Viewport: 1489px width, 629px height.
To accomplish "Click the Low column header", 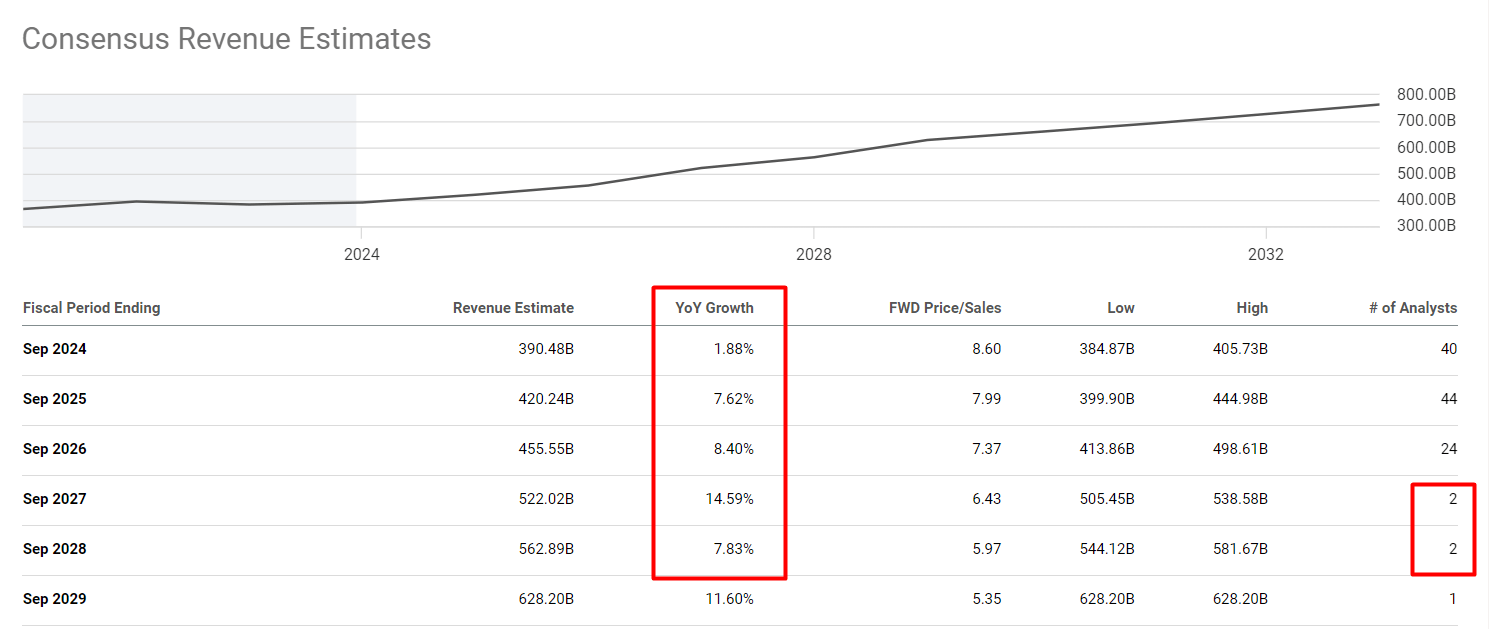I will [x=1120, y=308].
